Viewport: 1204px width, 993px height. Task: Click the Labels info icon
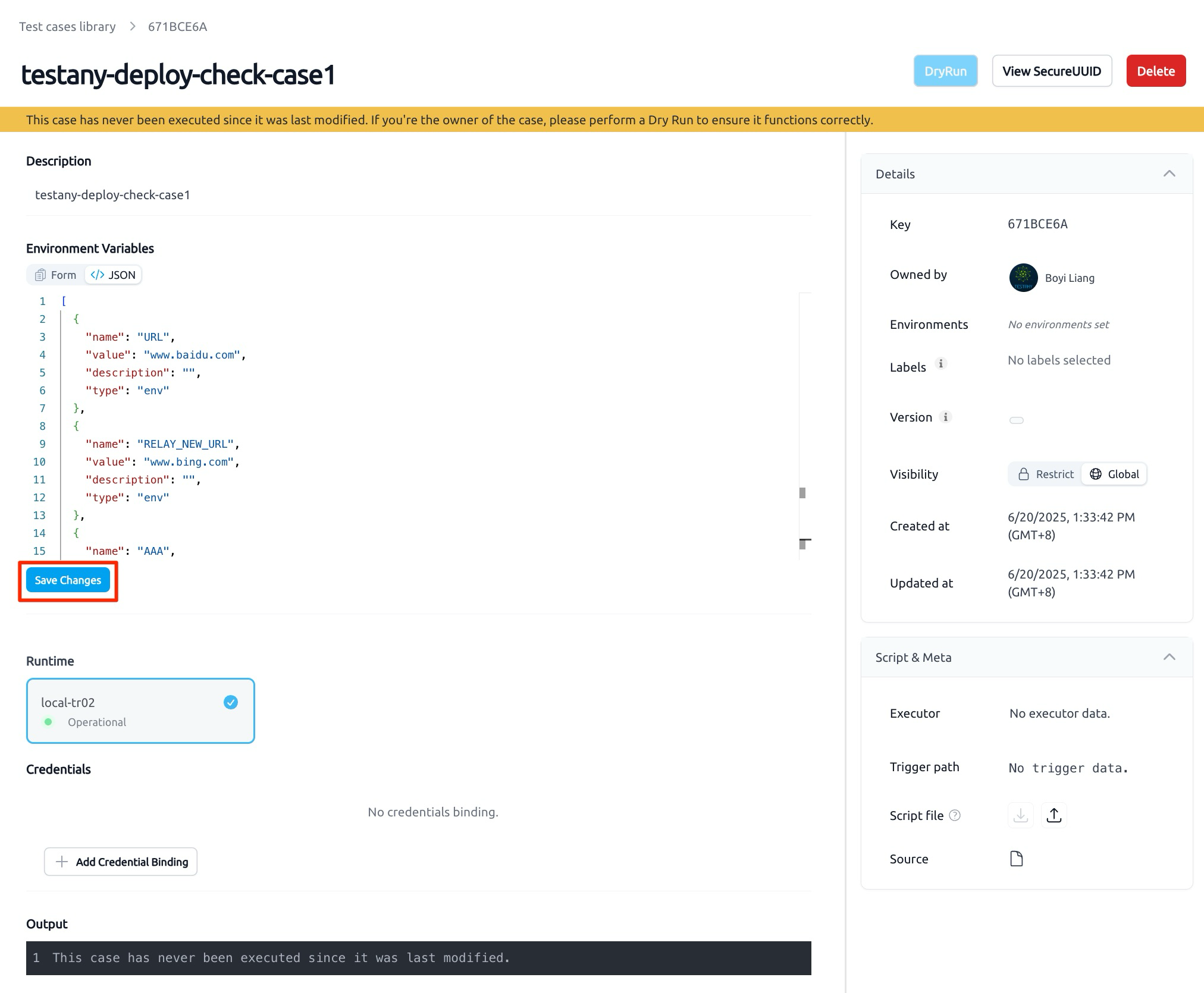940,363
